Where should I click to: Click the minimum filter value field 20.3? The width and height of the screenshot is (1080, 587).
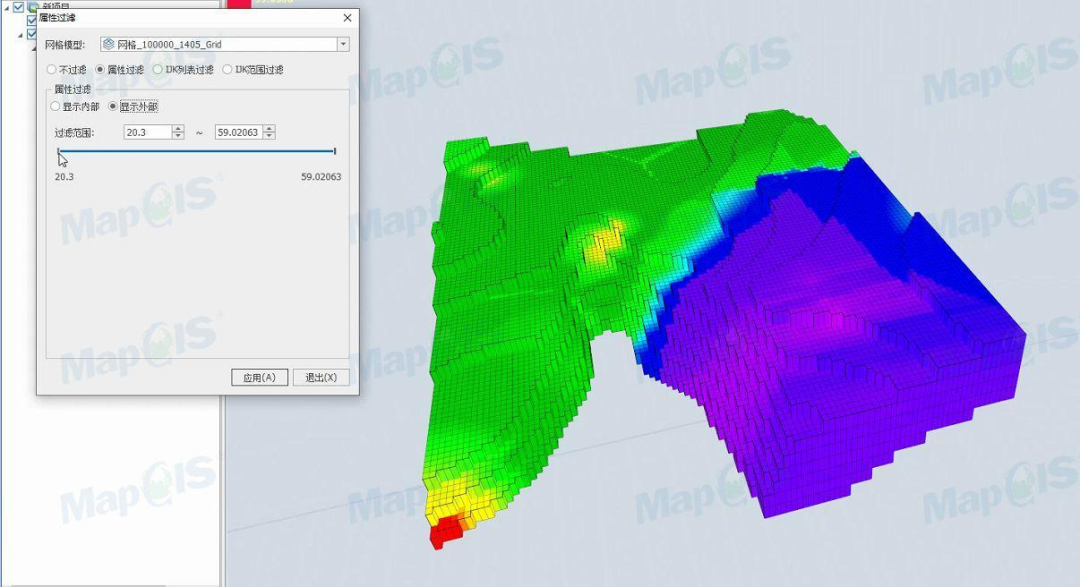147,132
